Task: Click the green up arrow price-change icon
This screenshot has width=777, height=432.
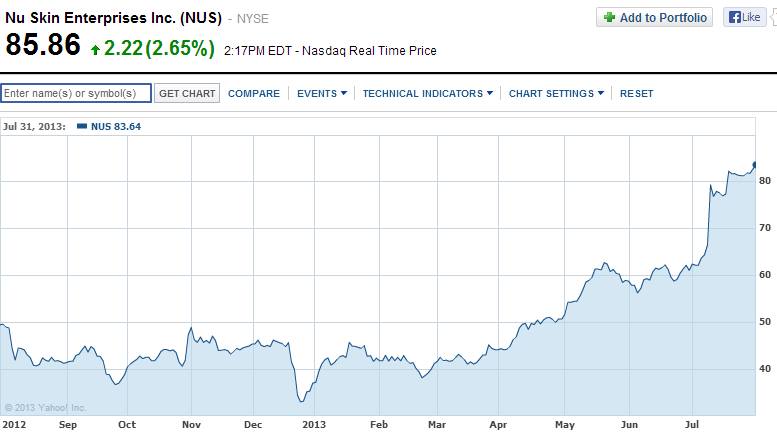Action: click(x=95, y=50)
